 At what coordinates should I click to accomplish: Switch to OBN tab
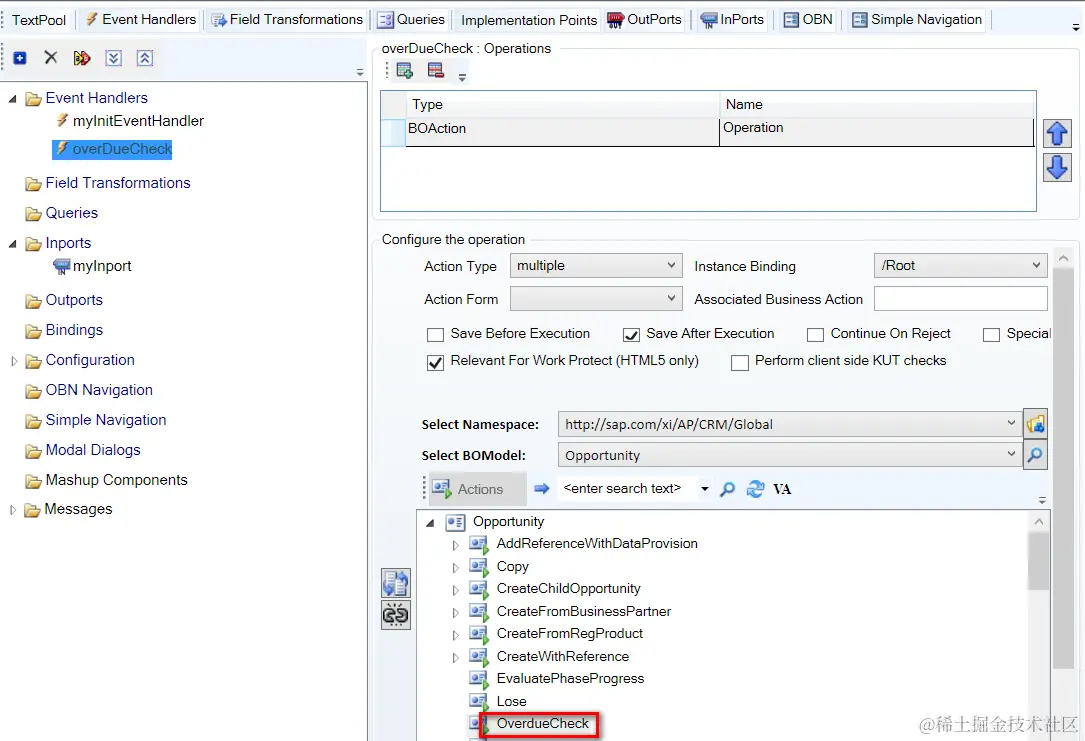(x=808, y=19)
